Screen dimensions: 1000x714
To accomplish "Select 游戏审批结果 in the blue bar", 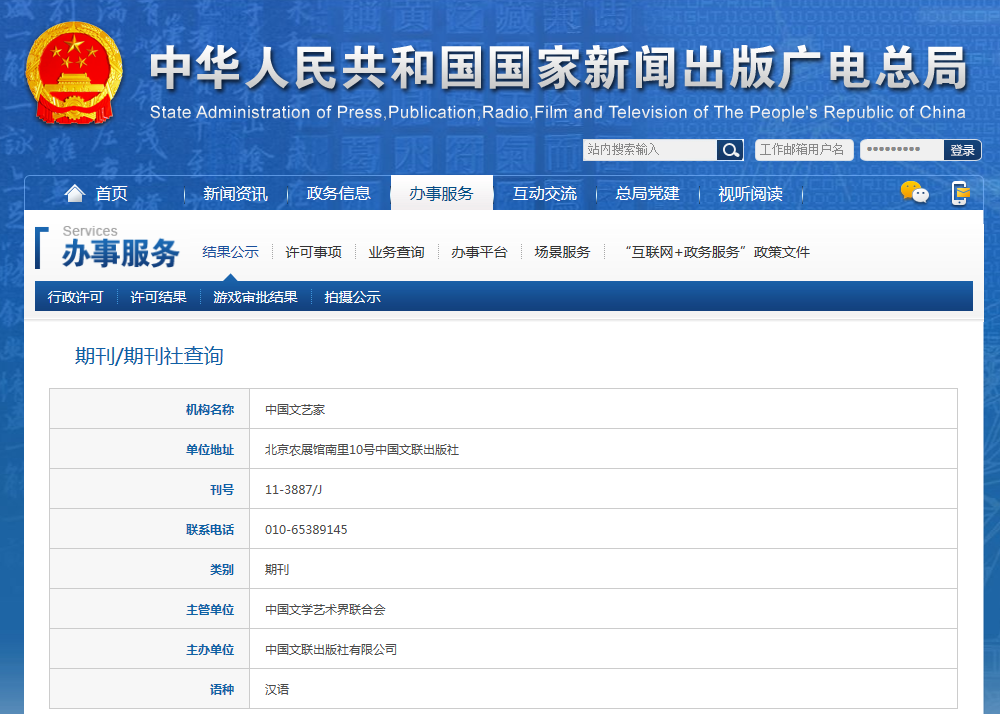I will coord(255,297).
